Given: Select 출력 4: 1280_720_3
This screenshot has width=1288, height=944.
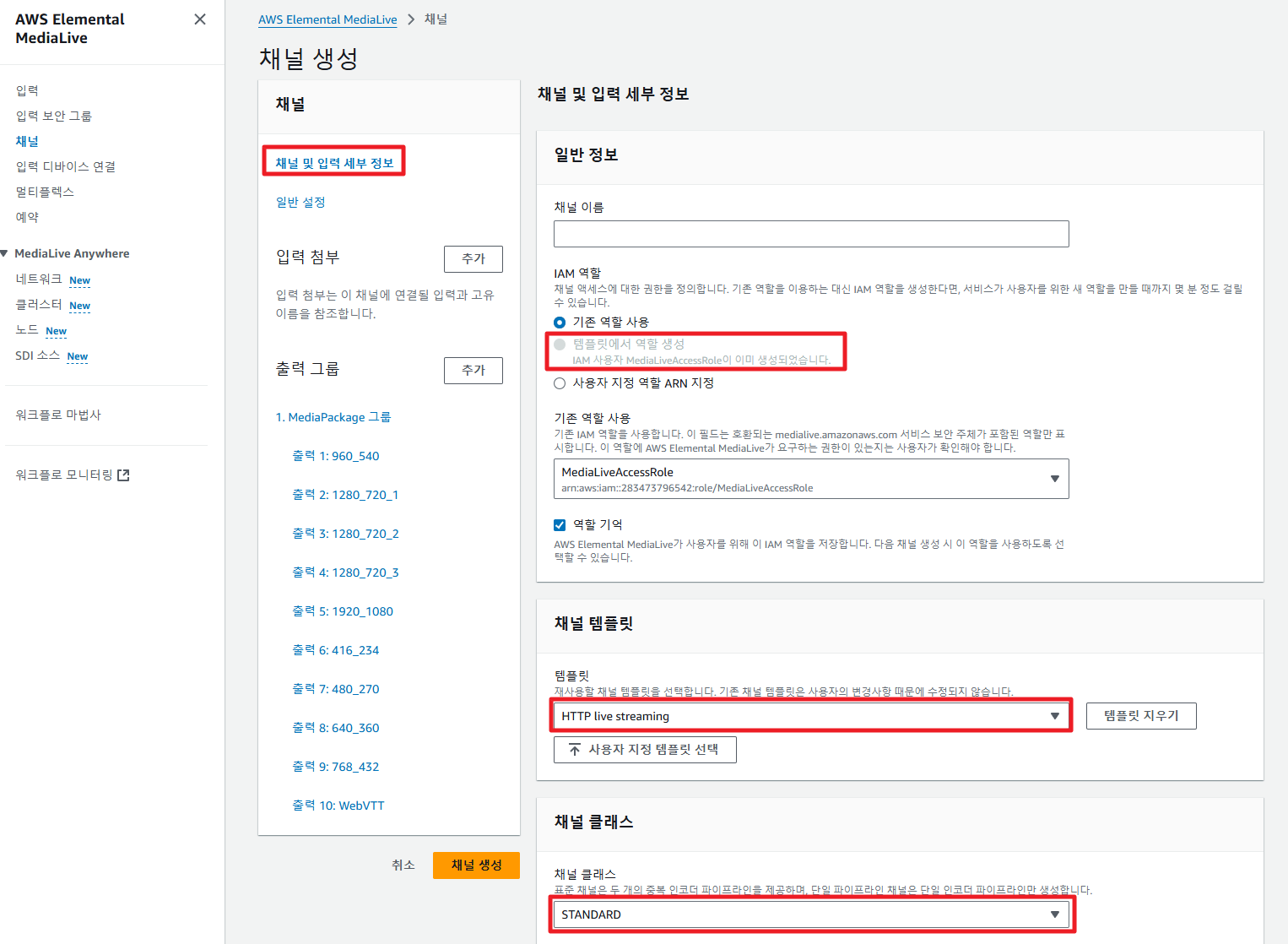Looking at the screenshot, I should 345,572.
